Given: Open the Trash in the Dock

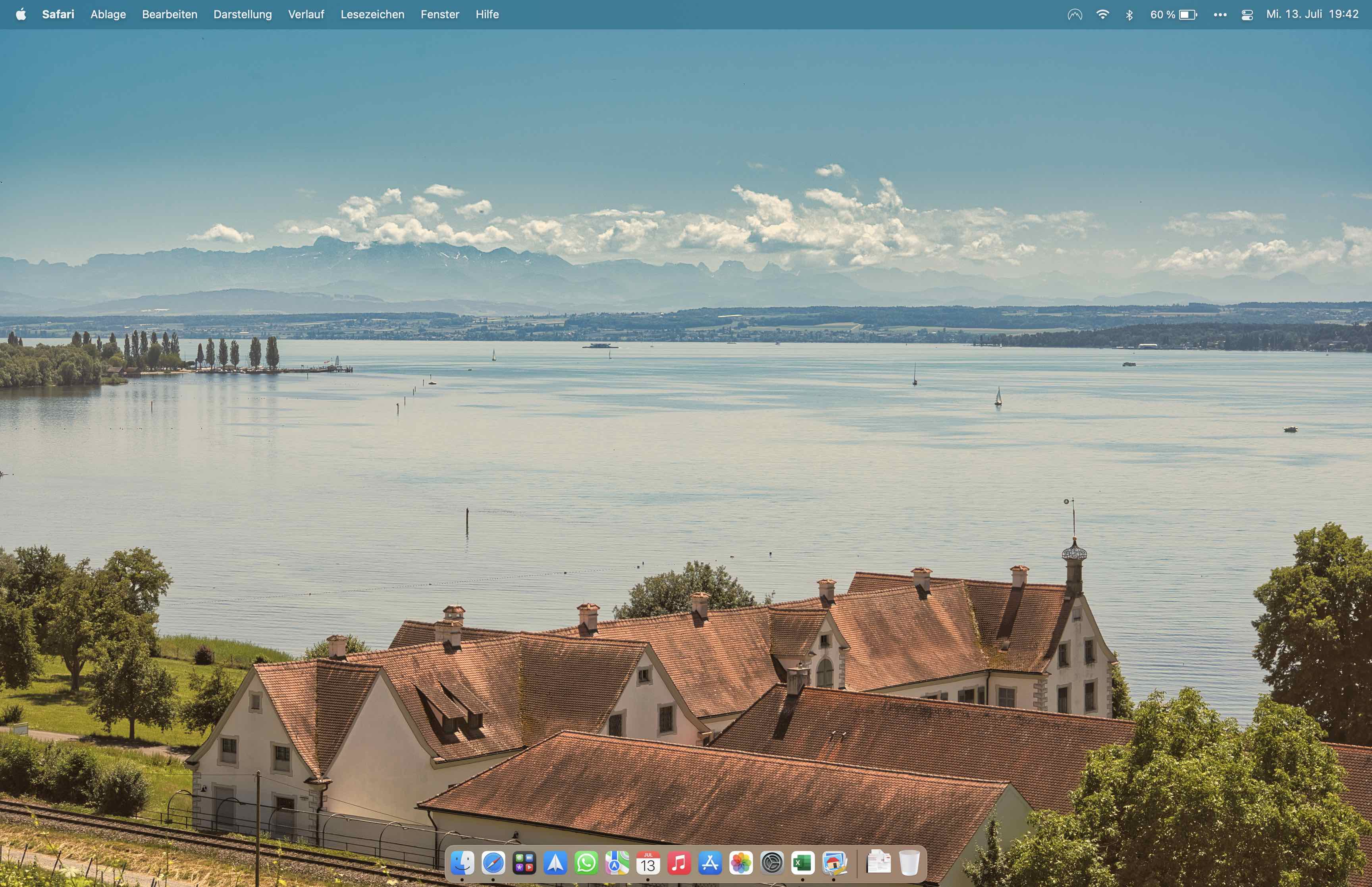Looking at the screenshot, I should 910,863.
